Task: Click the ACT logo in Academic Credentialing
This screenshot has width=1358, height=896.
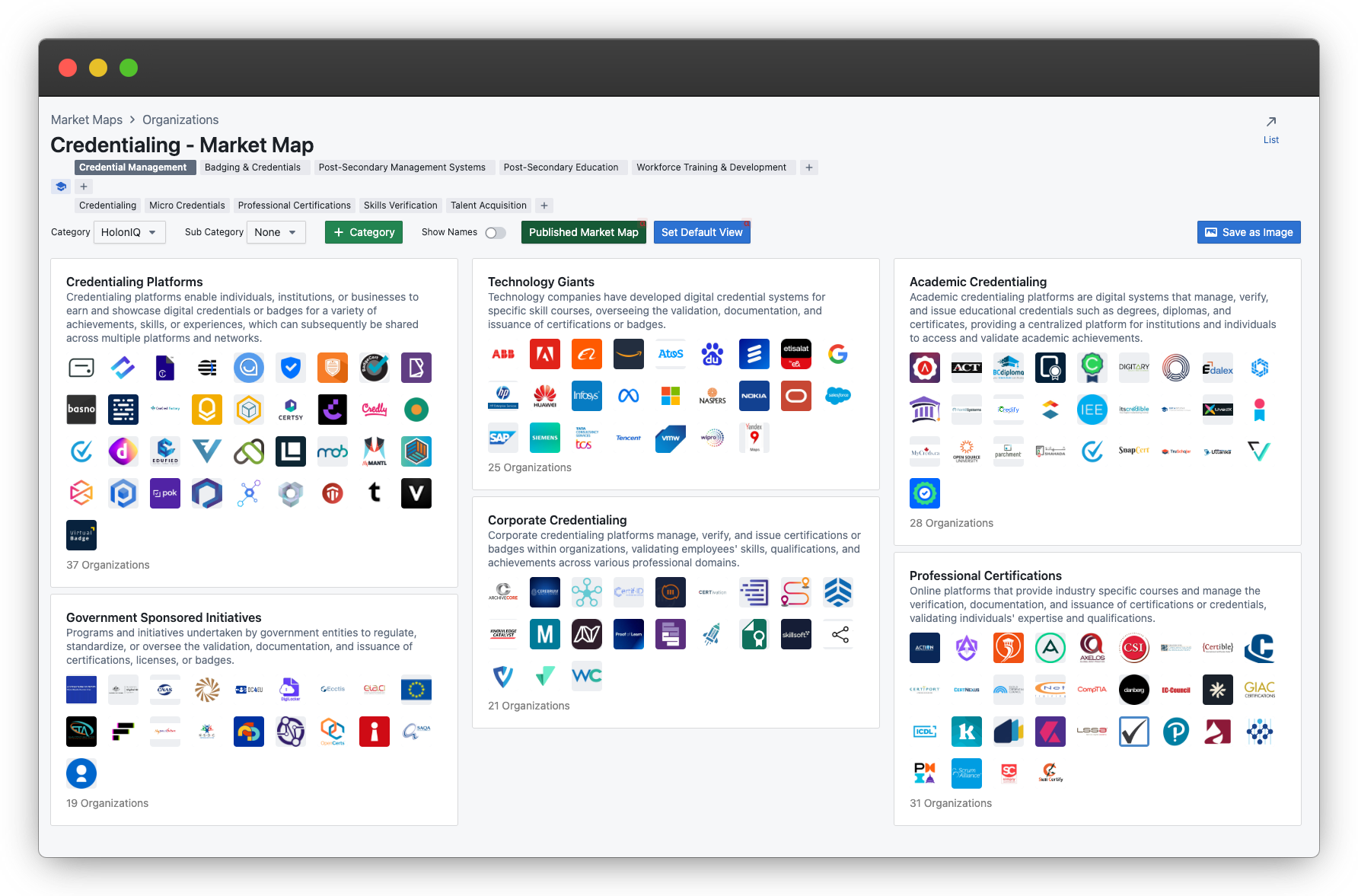Action: click(x=967, y=368)
